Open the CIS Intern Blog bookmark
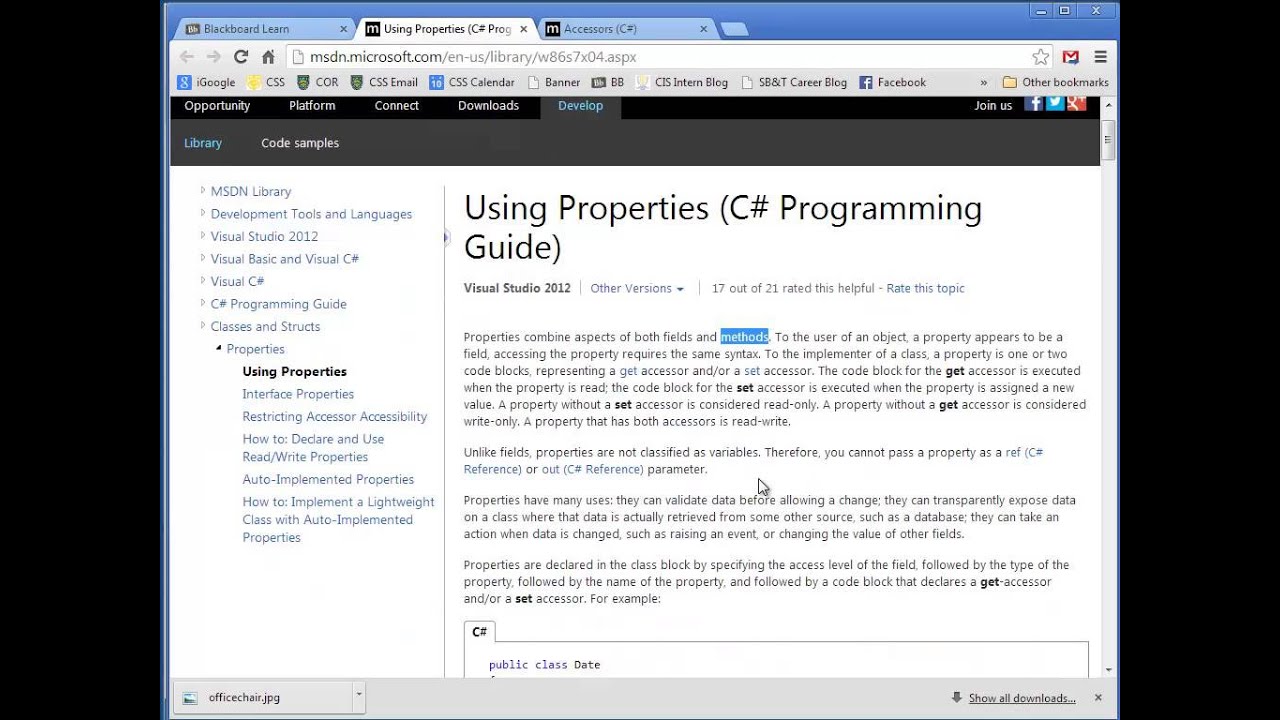The image size is (1280, 720). point(682,82)
